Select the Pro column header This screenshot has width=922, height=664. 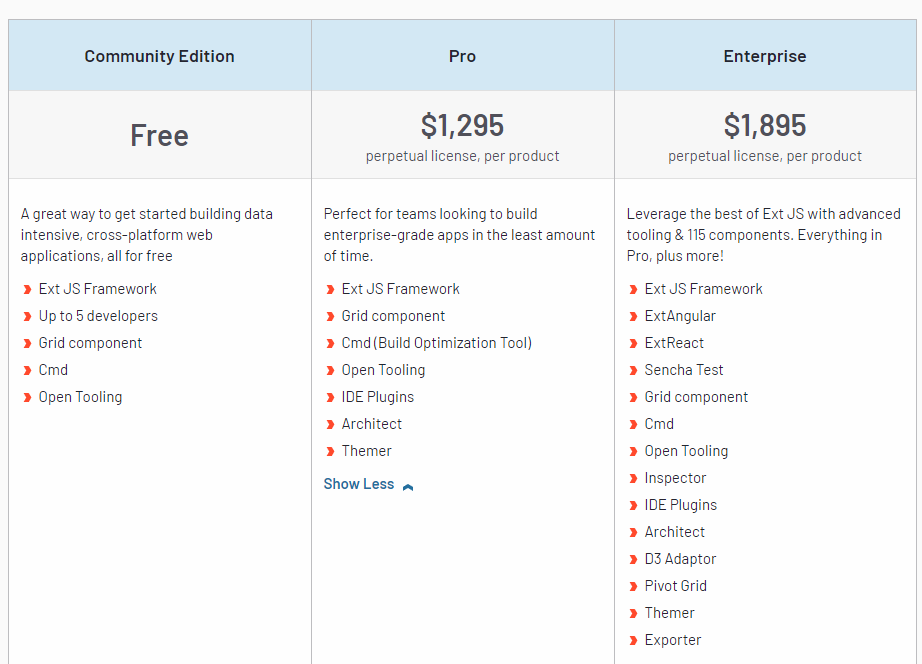pyautogui.click(x=462, y=56)
